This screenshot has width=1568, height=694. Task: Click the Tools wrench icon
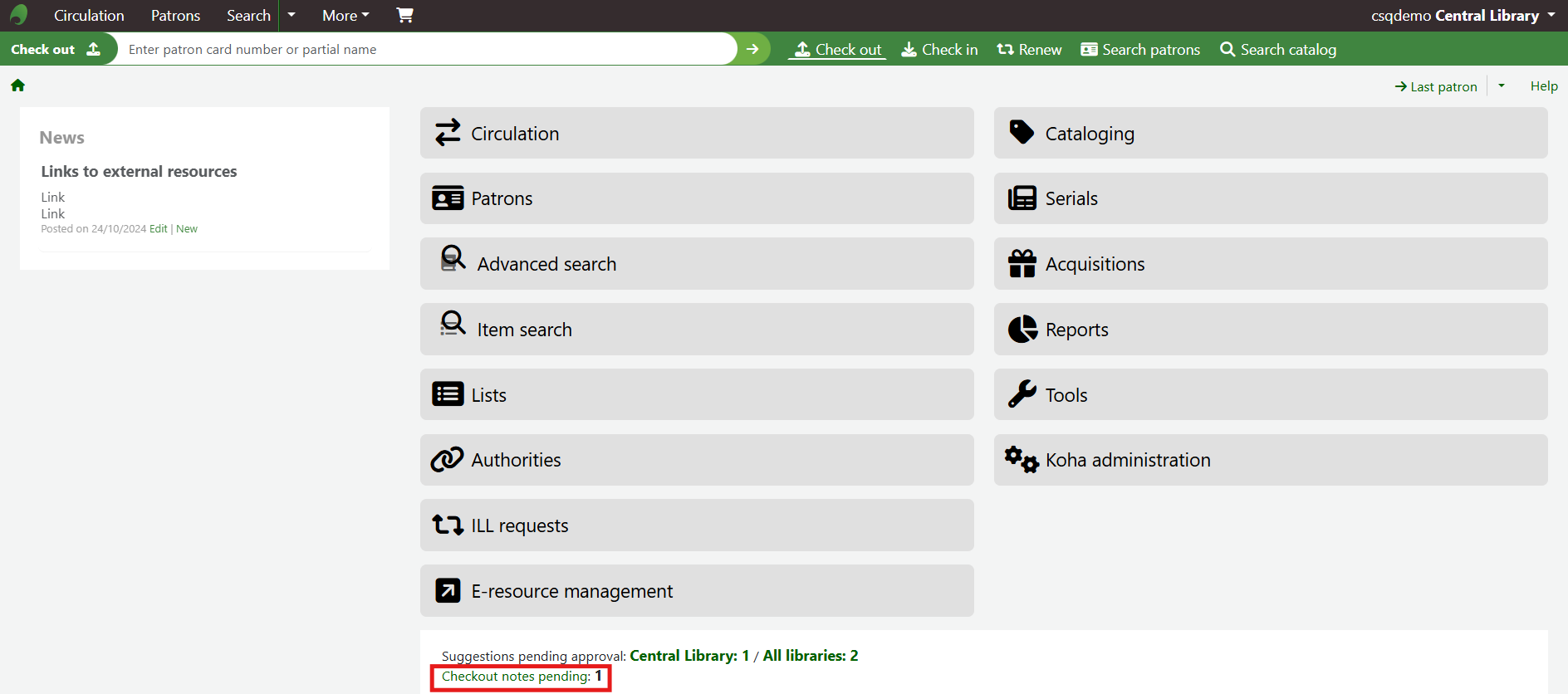pyautogui.click(x=1022, y=394)
